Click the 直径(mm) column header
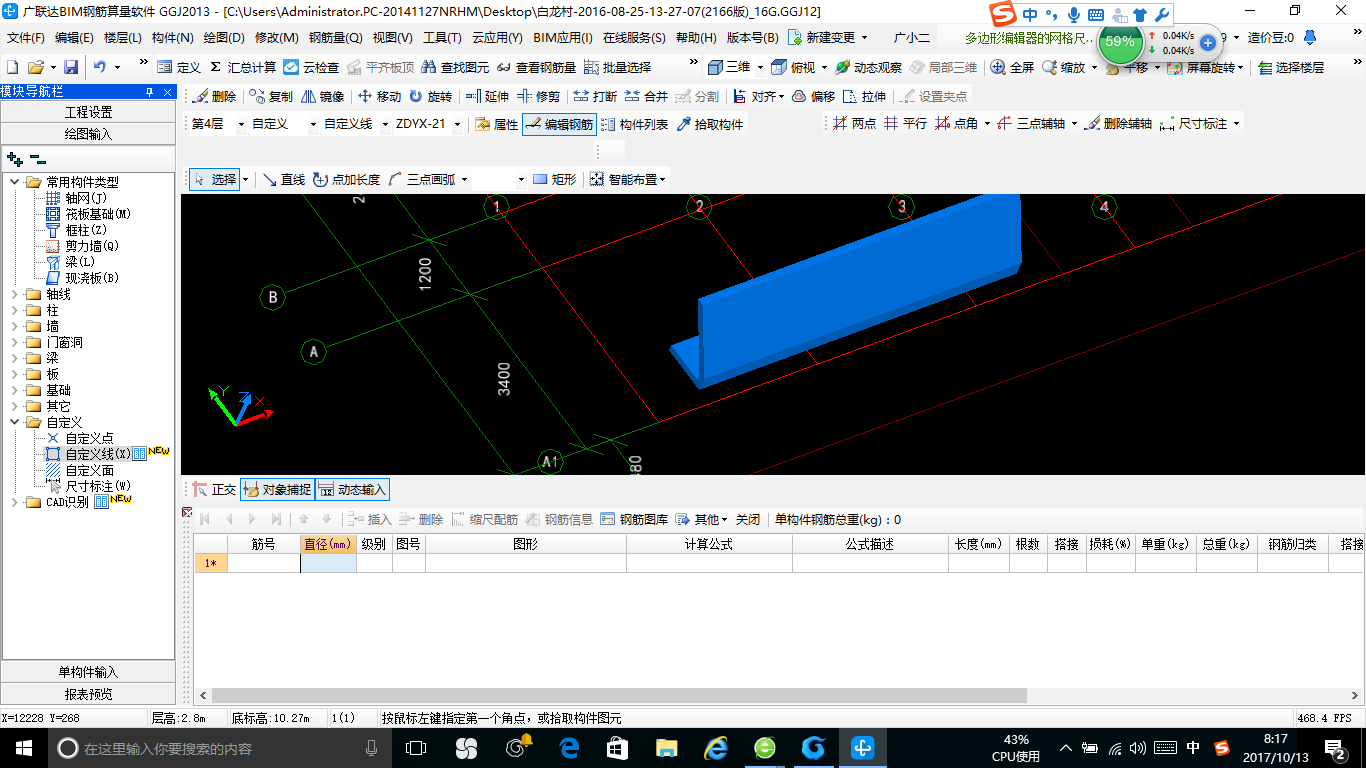This screenshot has width=1366, height=768. (x=328, y=544)
